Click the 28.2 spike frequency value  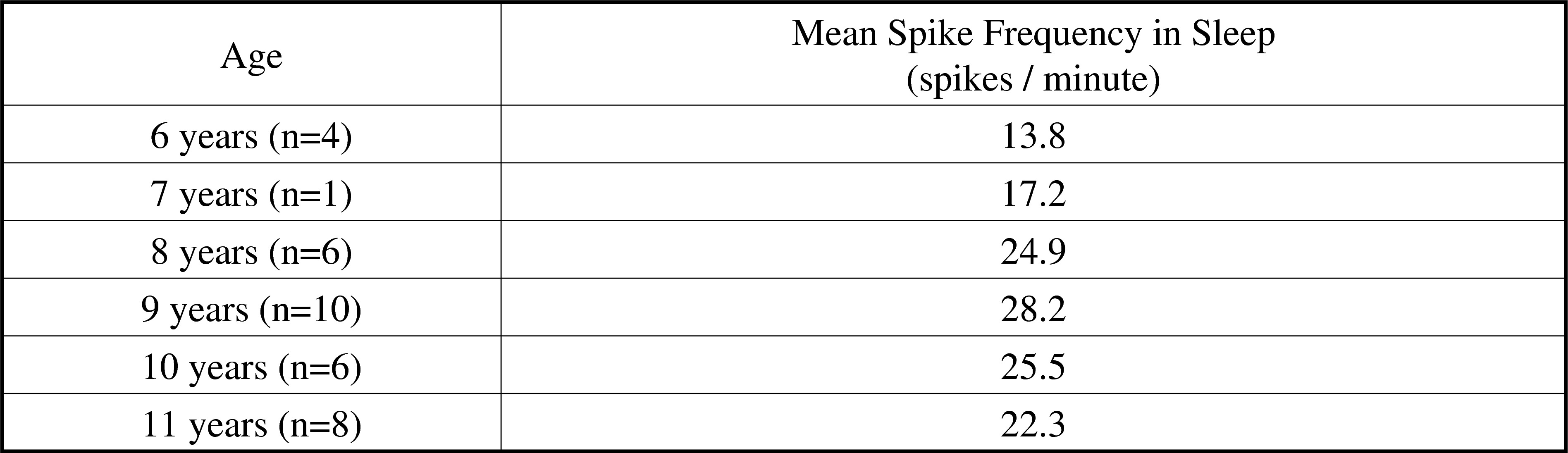[1033, 310]
